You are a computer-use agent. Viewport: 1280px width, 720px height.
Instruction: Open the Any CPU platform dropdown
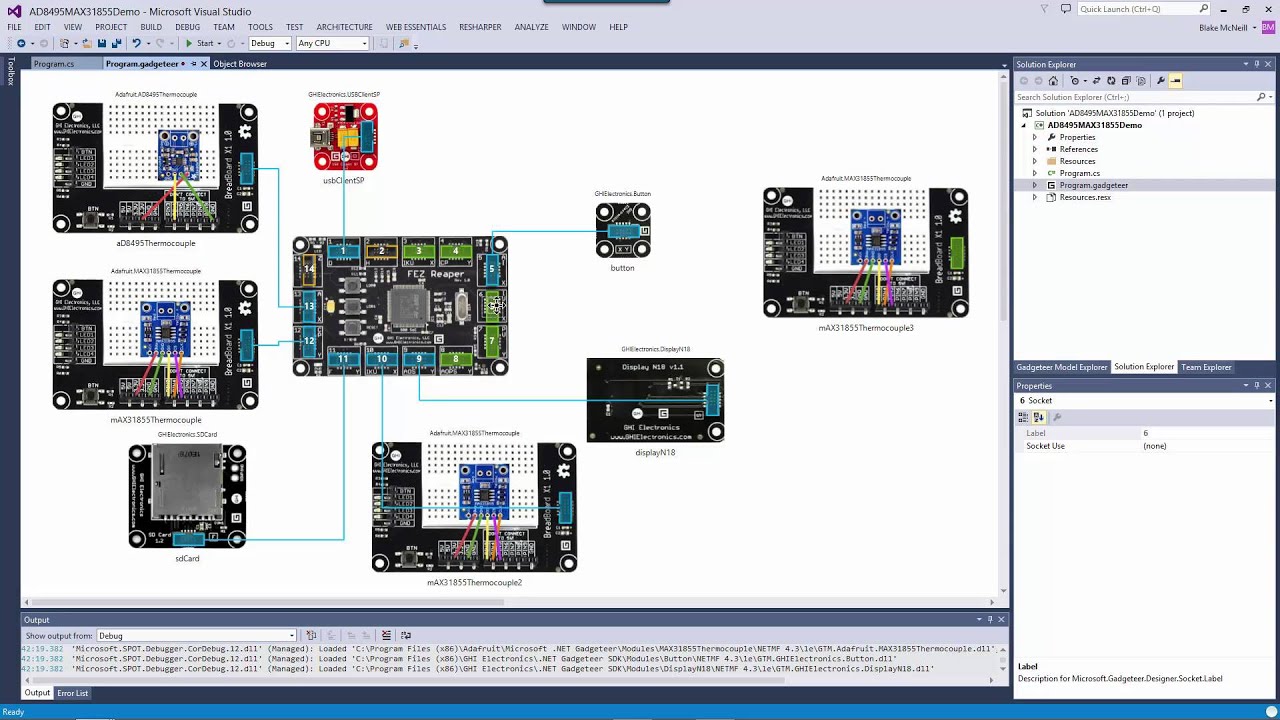332,43
